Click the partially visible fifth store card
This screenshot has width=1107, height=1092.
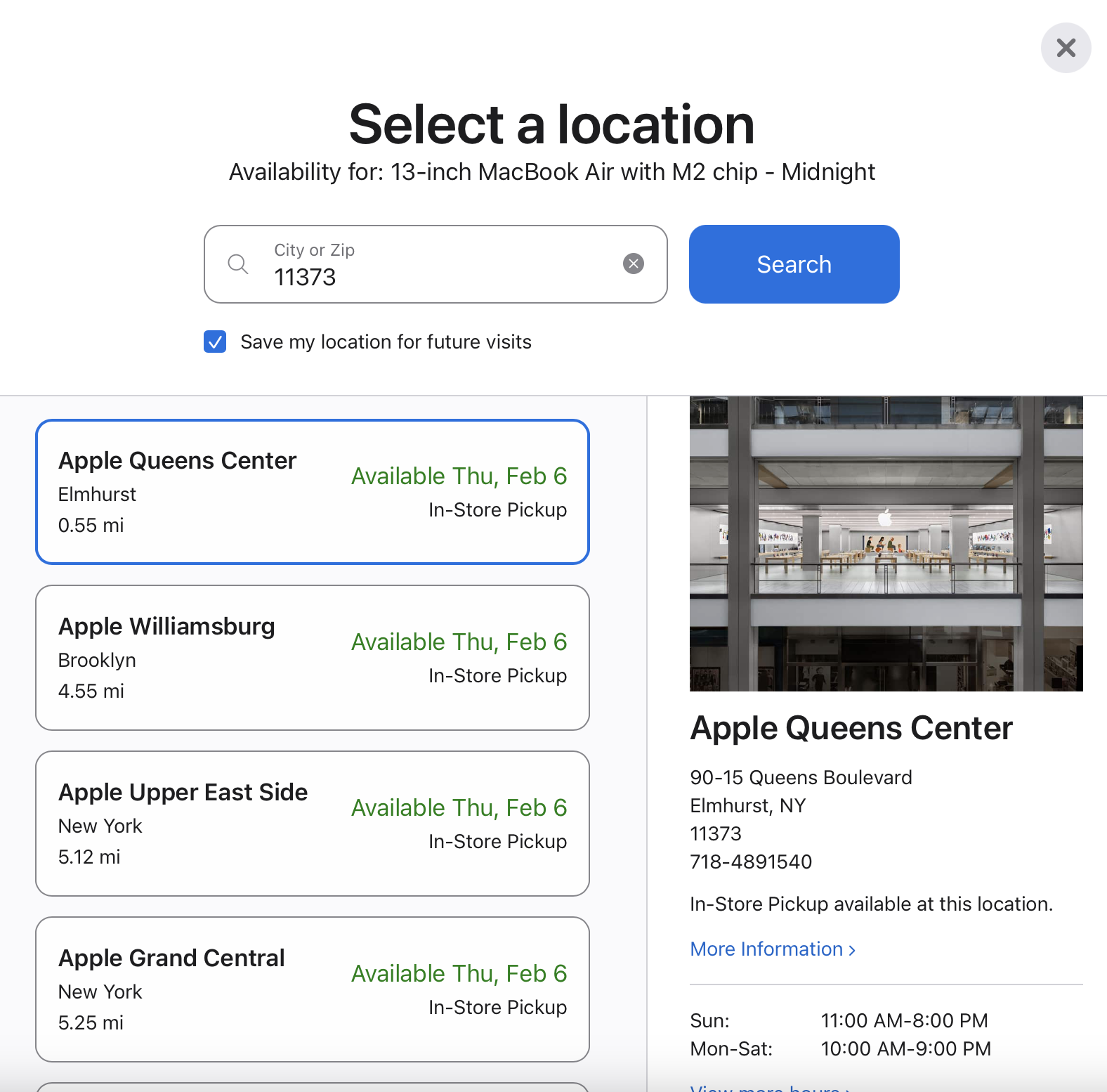tap(312, 1086)
